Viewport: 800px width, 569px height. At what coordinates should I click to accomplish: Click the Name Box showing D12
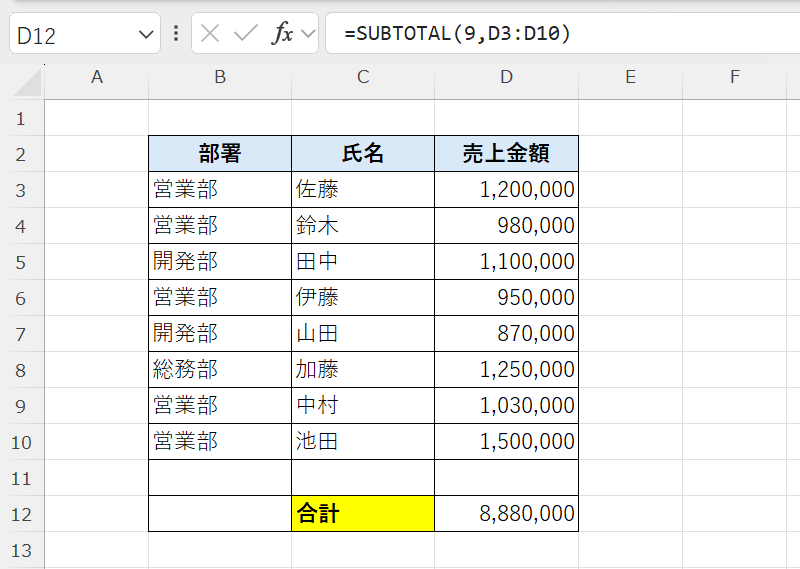point(70,35)
